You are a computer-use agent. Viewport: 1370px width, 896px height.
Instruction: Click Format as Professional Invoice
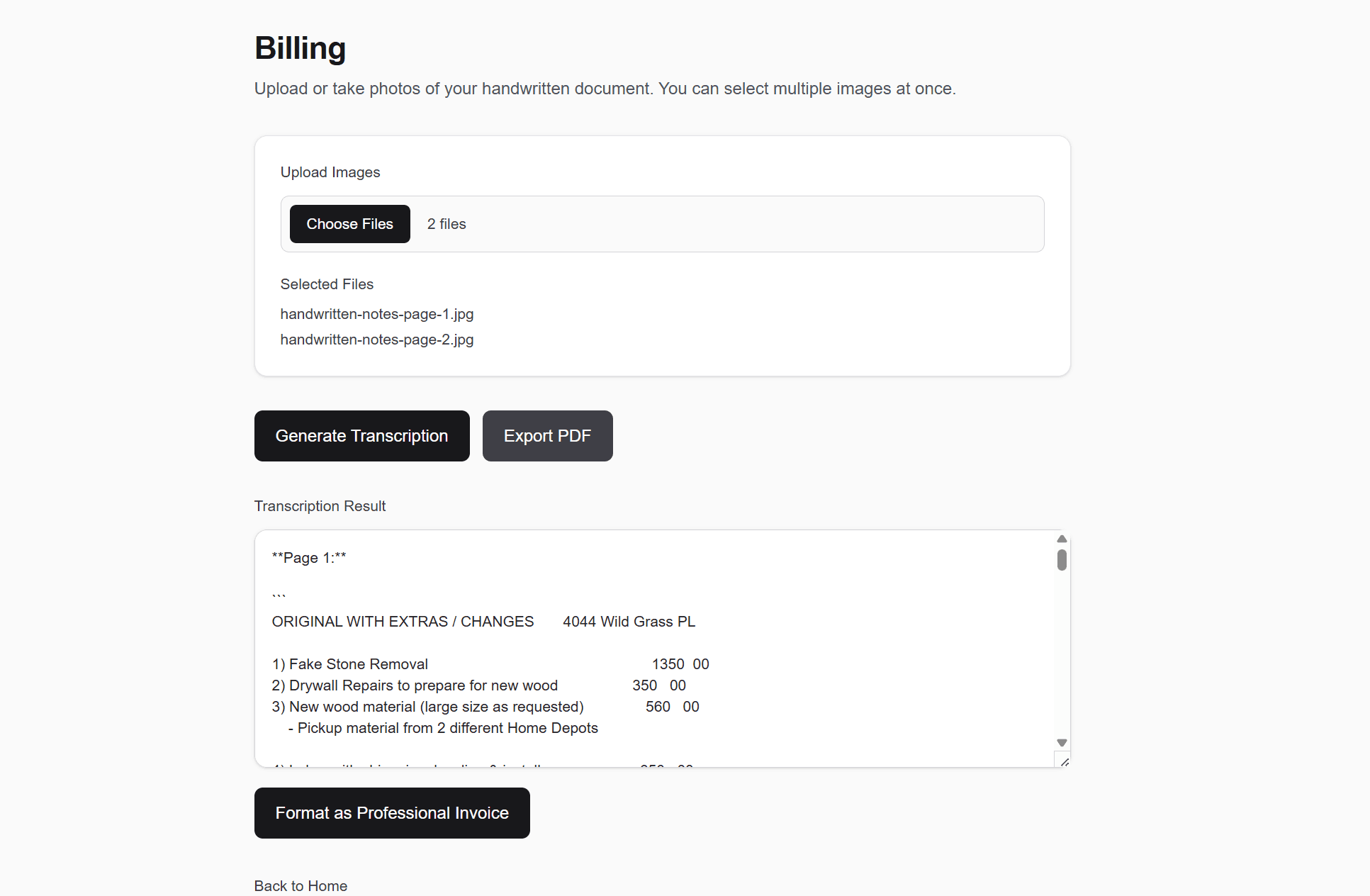(x=392, y=813)
